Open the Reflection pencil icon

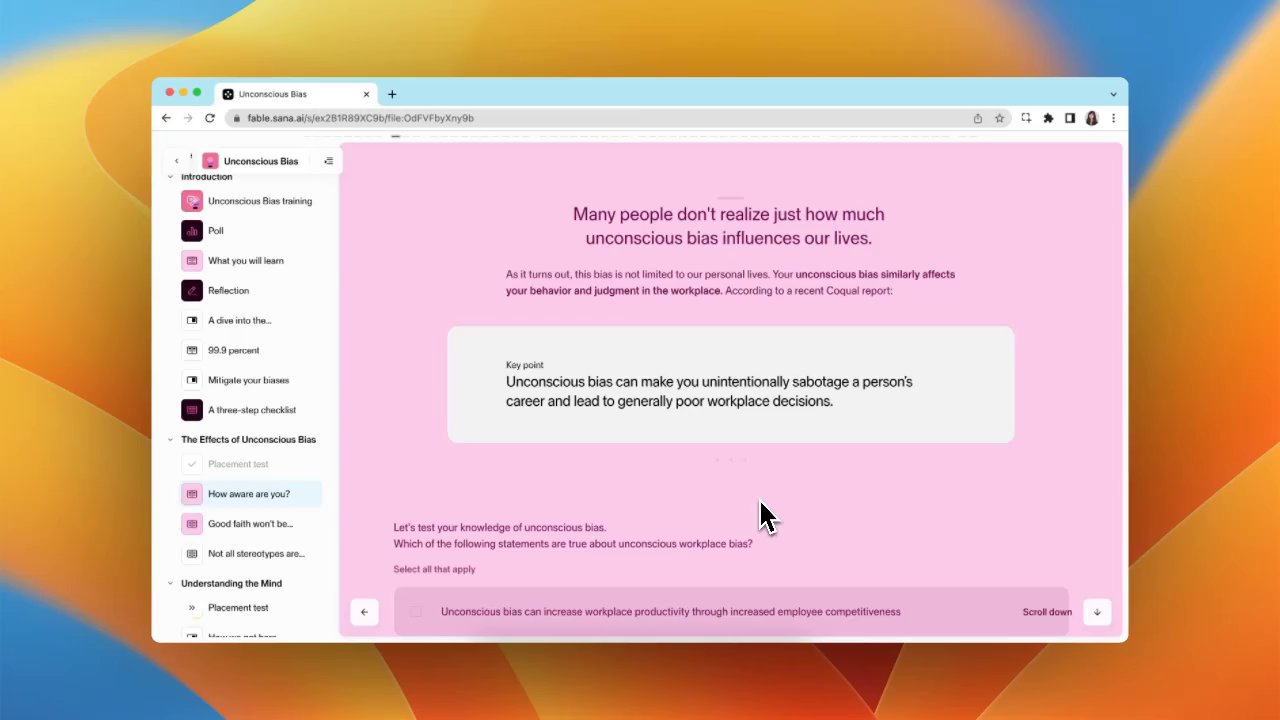192,291
